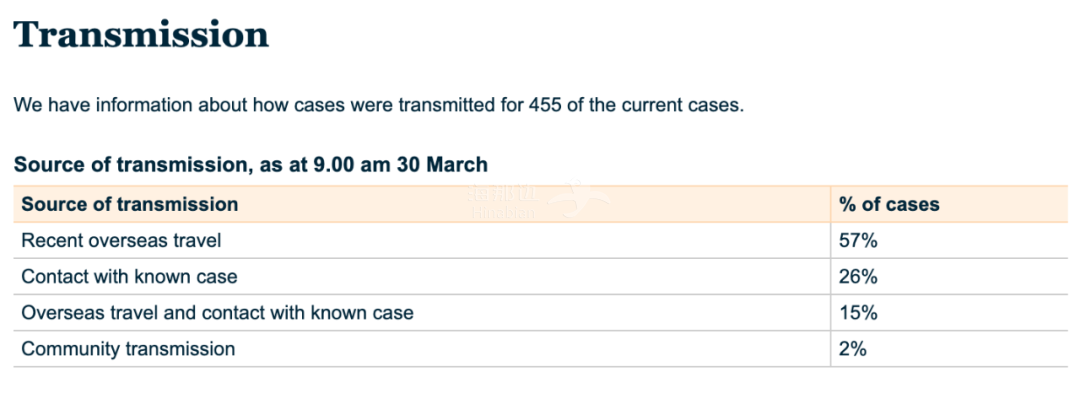The width and height of the screenshot is (1080, 399).
Task: Click the table caption dated 30 March
Action: click(251, 165)
